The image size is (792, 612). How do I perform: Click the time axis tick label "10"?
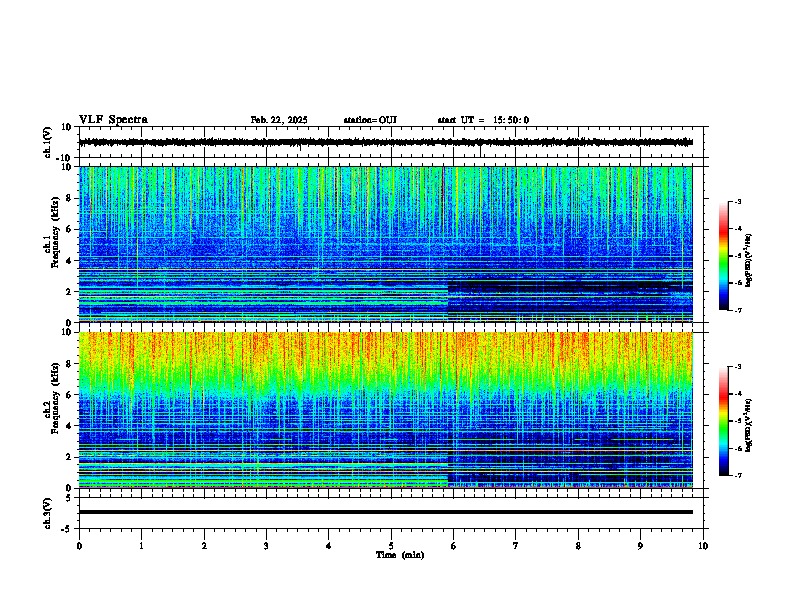[703, 546]
